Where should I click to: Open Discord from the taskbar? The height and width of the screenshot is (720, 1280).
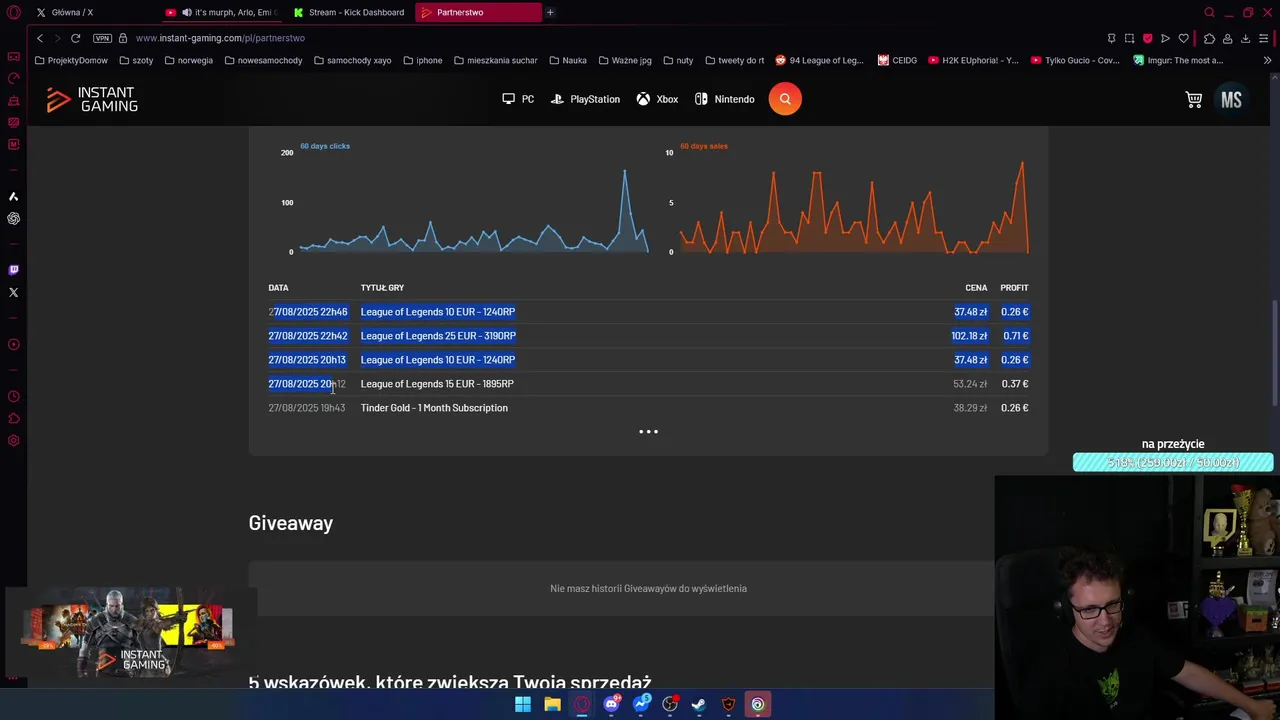click(x=611, y=704)
